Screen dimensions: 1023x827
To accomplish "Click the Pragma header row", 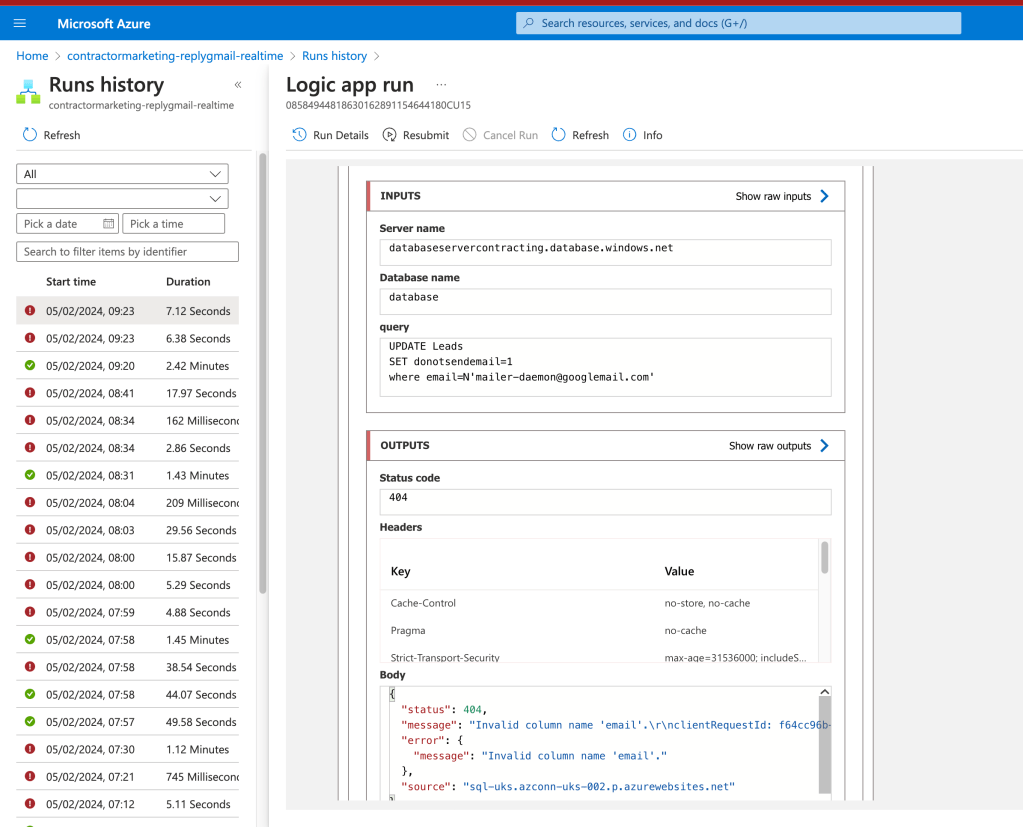I will (x=599, y=631).
